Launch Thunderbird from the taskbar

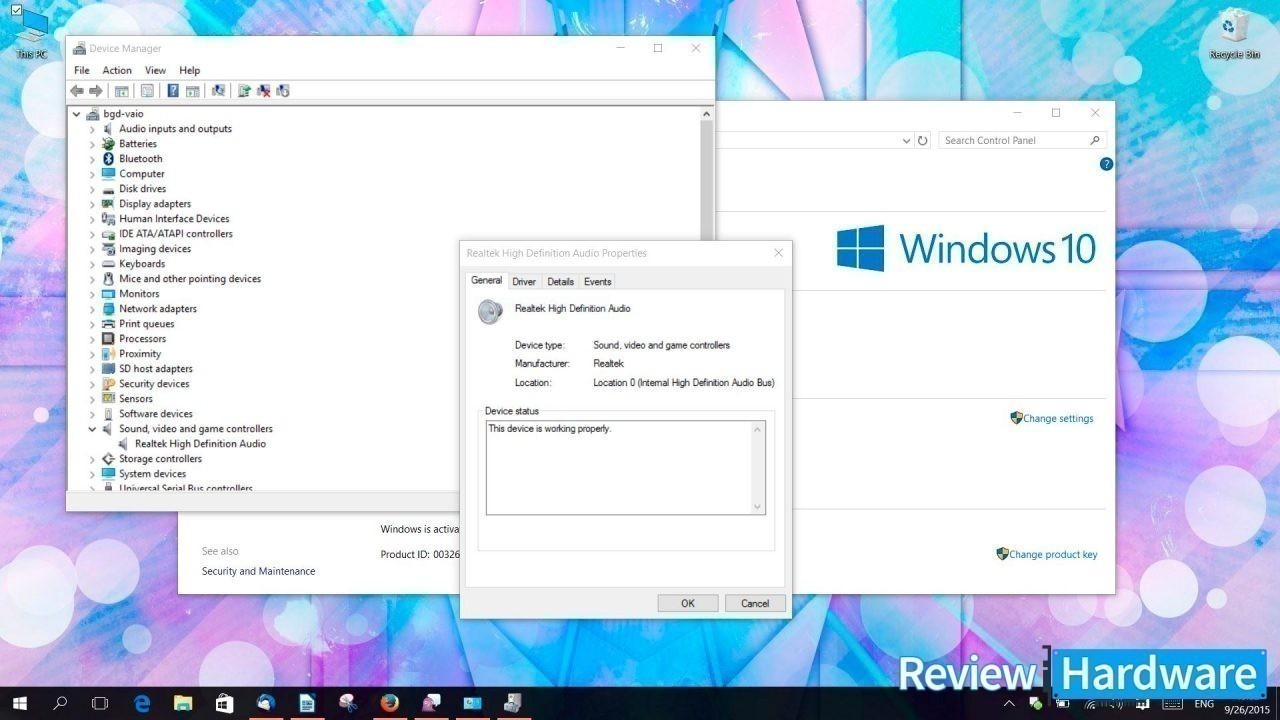point(265,704)
